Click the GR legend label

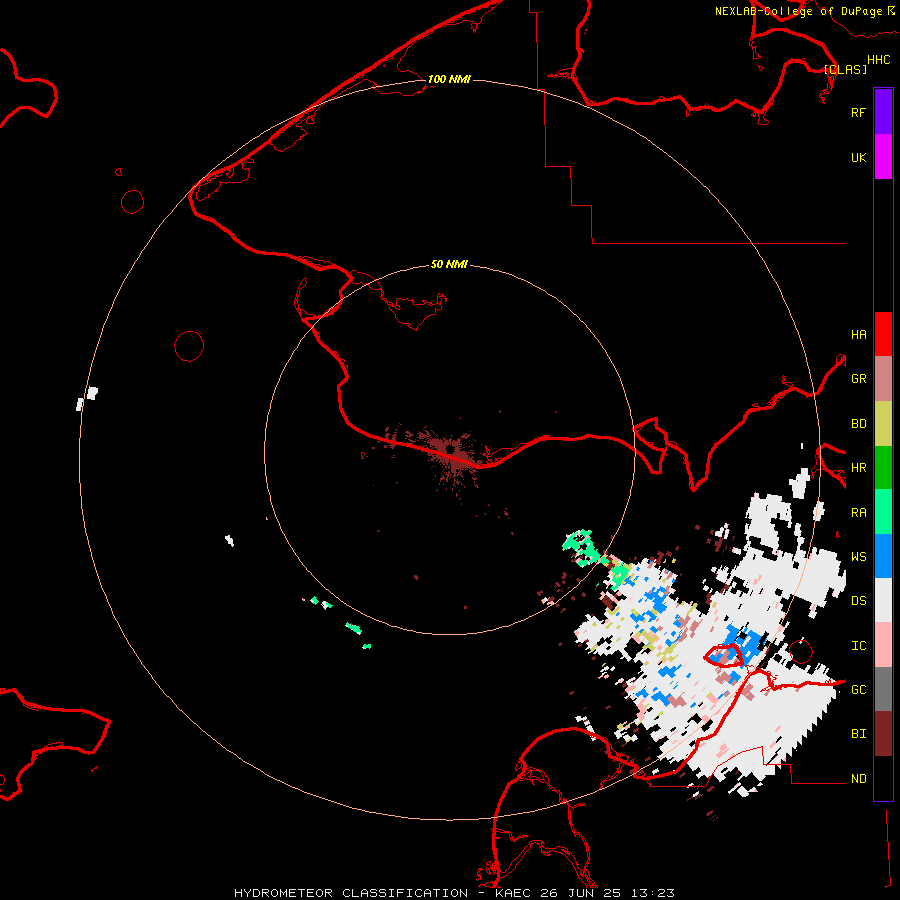click(858, 379)
